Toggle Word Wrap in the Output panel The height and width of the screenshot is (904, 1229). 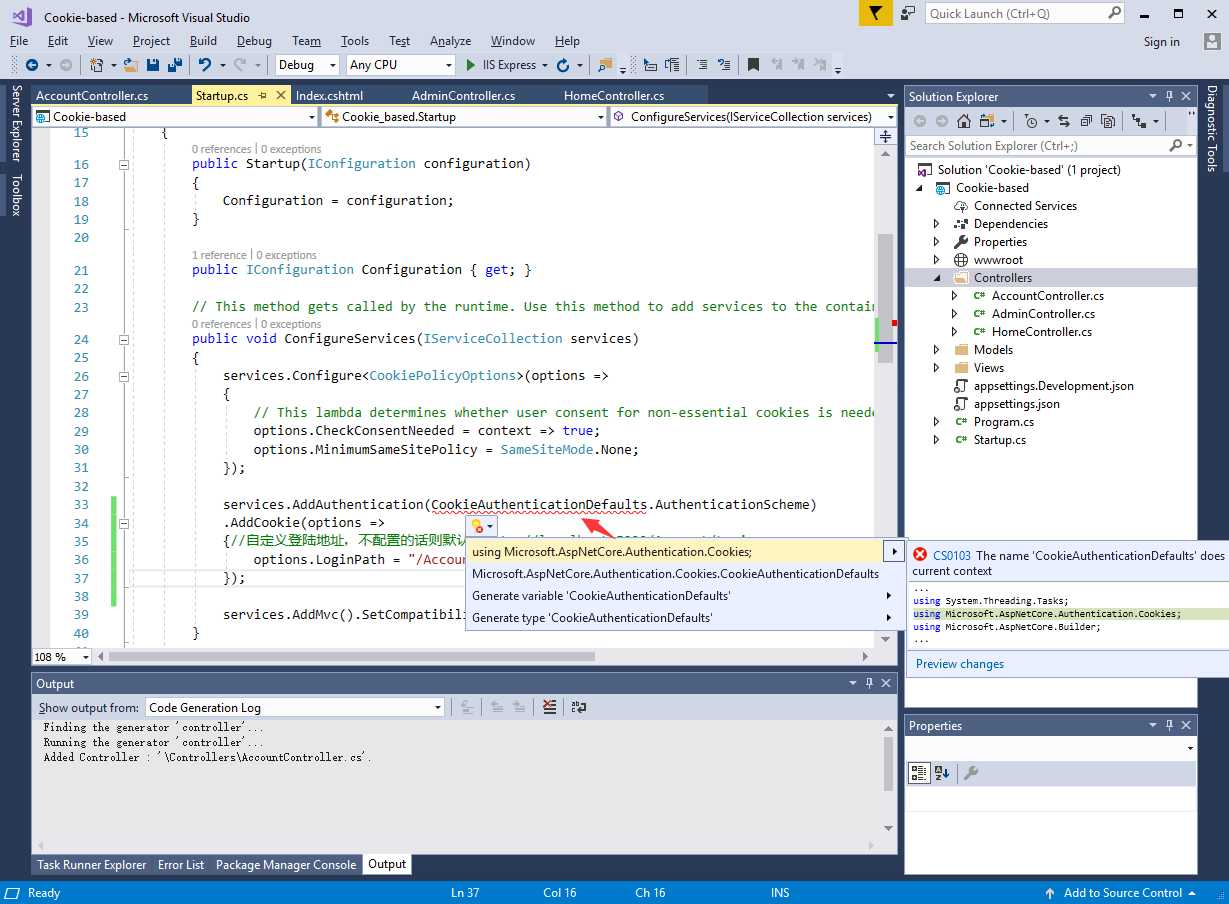click(x=579, y=707)
